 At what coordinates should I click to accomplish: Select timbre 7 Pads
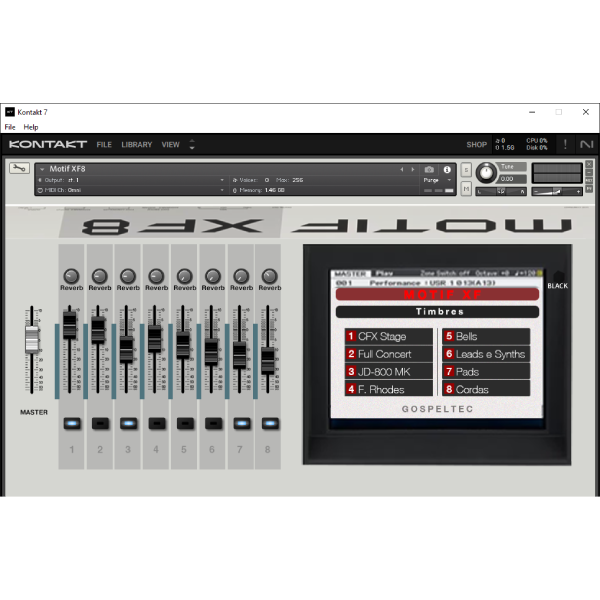486,372
